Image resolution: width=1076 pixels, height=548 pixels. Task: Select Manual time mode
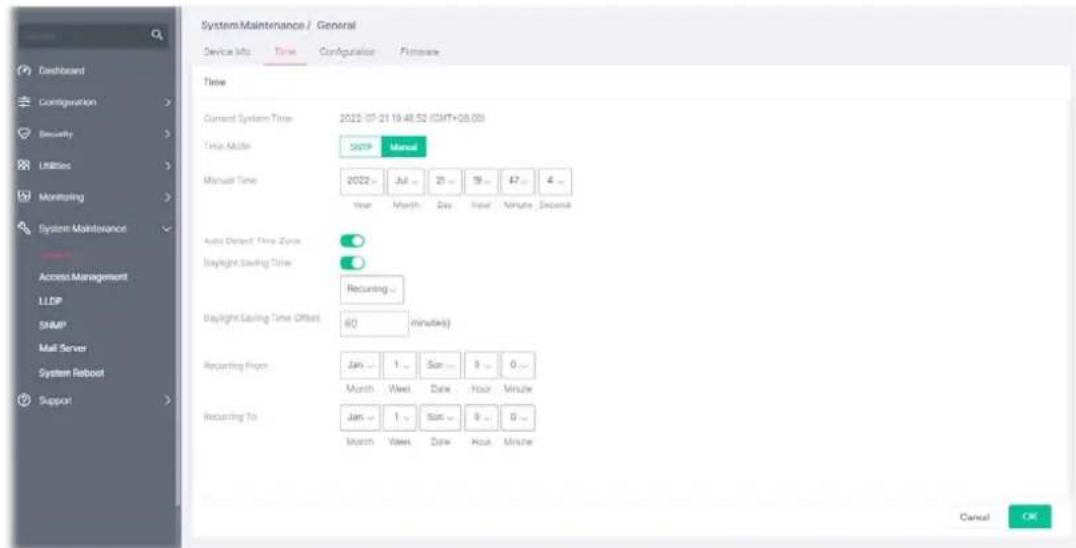tap(404, 146)
